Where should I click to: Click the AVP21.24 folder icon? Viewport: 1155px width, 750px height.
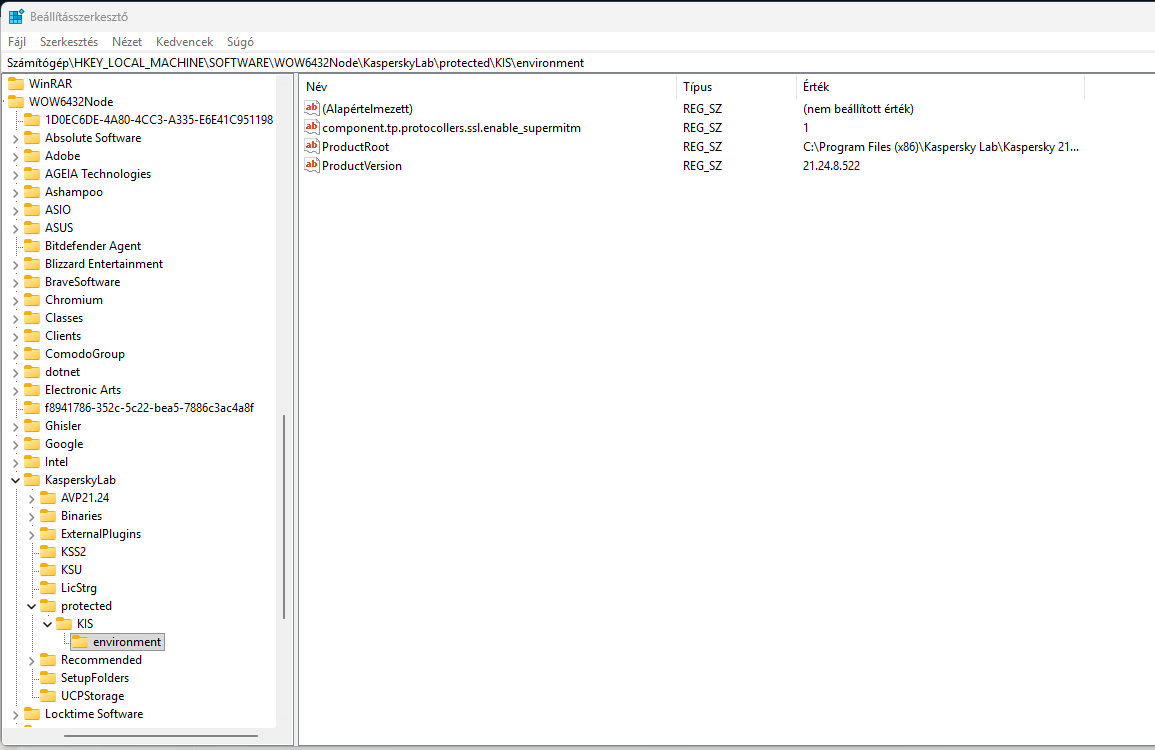[48, 497]
